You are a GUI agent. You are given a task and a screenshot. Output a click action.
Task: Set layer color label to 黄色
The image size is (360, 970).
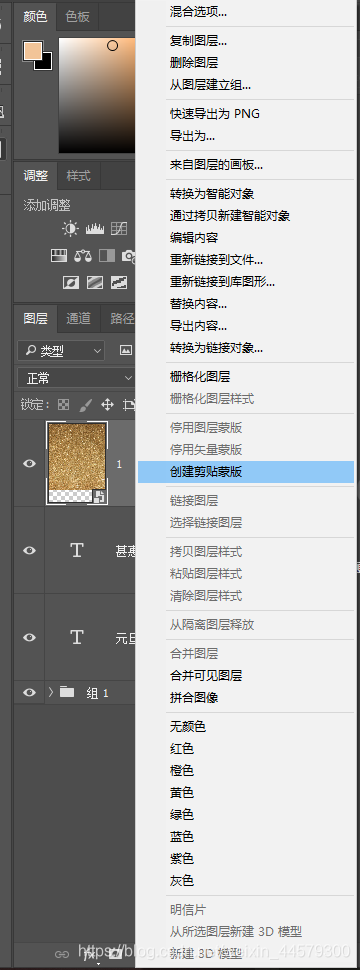tap(182, 792)
